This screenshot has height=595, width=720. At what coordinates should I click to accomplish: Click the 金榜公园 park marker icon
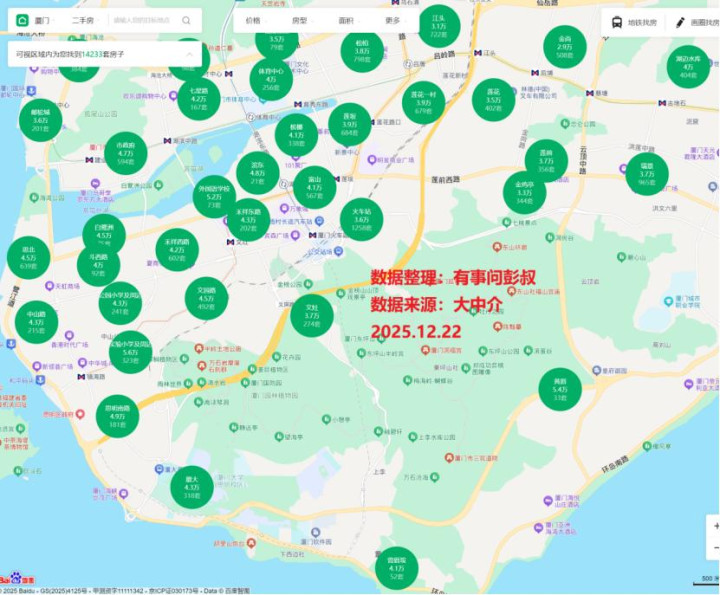point(308,284)
